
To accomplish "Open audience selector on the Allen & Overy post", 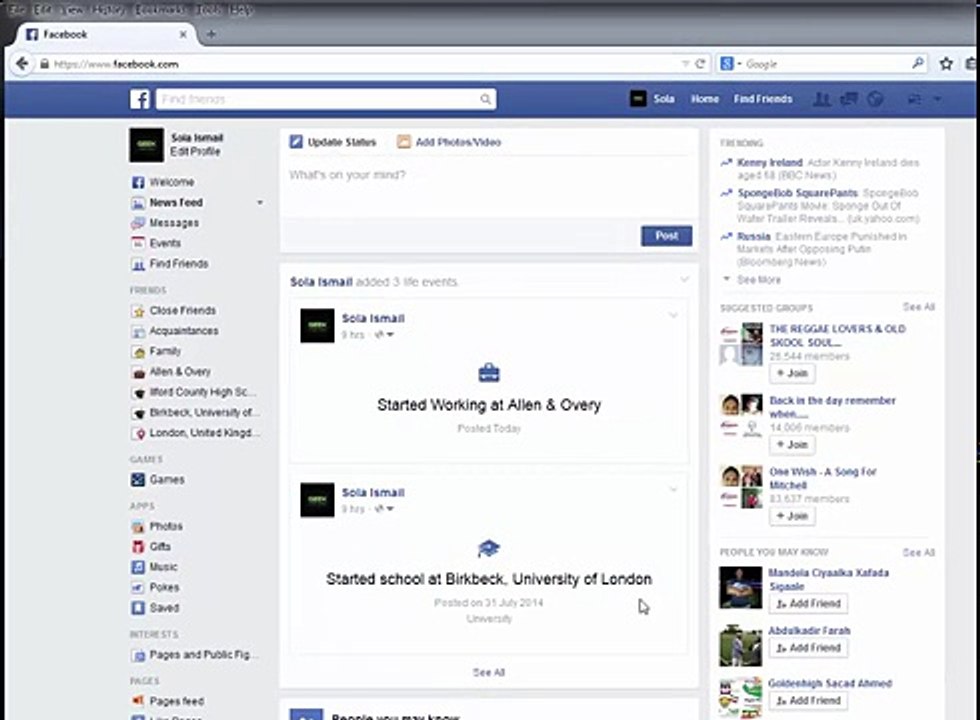I will 384,335.
